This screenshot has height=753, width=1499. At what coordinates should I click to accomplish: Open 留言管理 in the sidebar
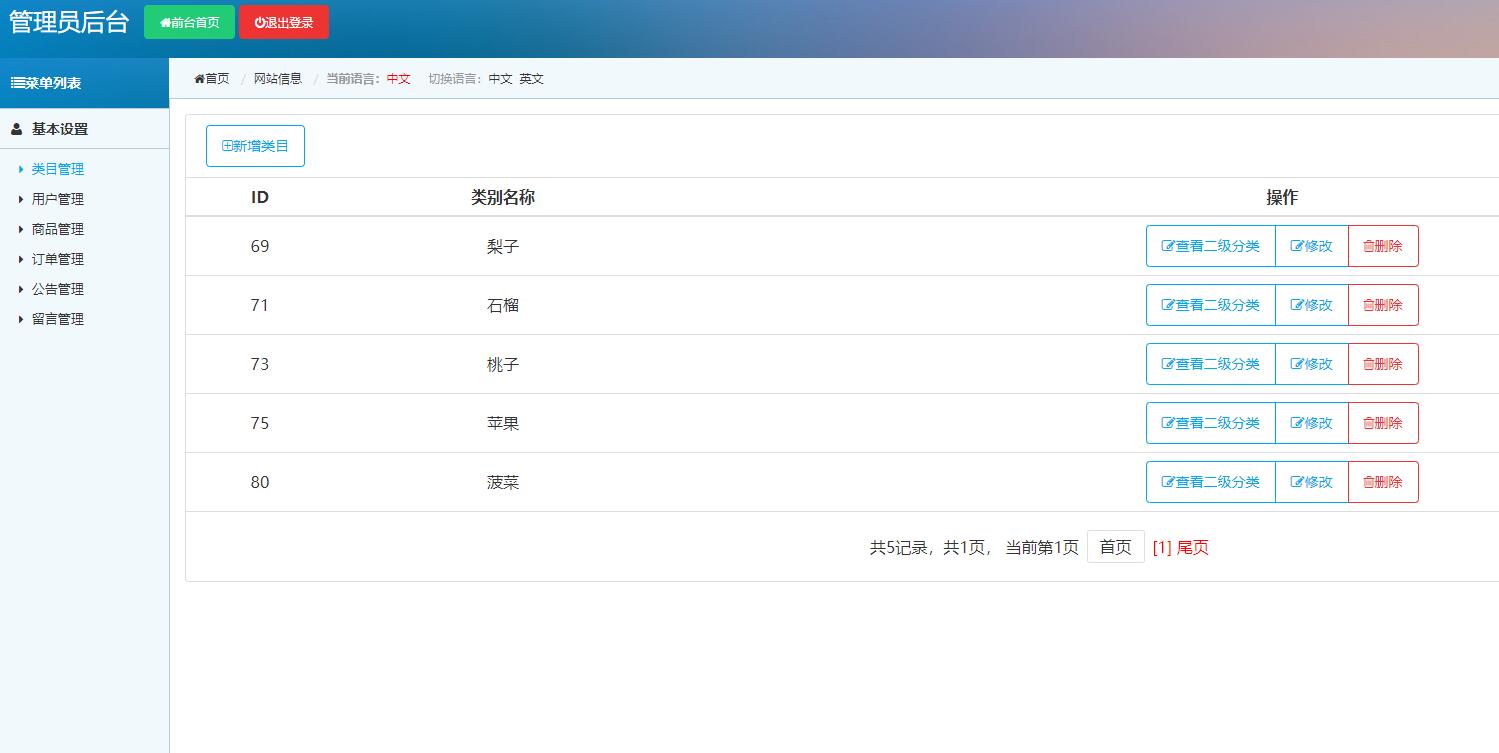pyautogui.click(x=58, y=319)
